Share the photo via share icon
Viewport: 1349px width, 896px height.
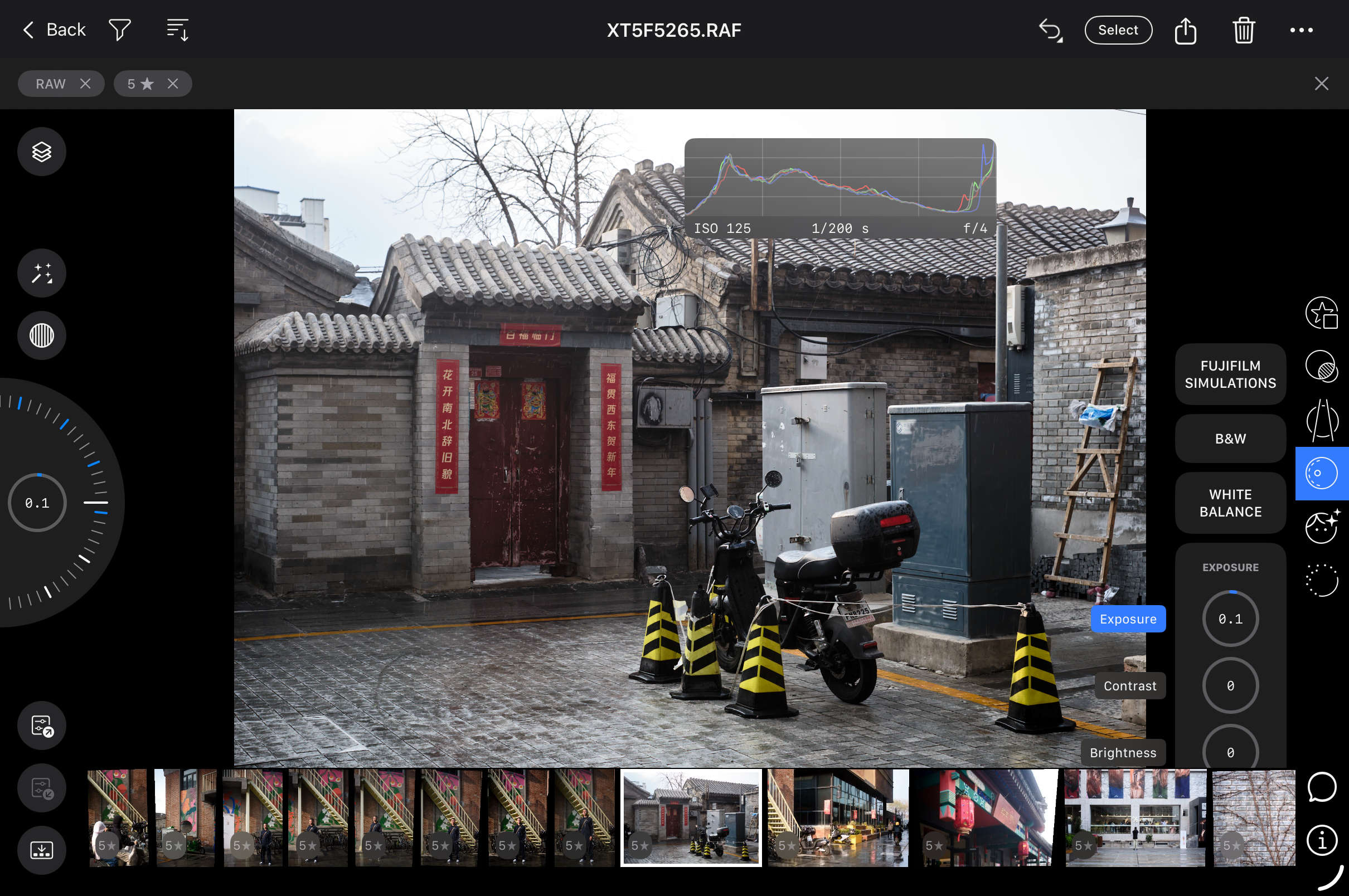[1185, 30]
